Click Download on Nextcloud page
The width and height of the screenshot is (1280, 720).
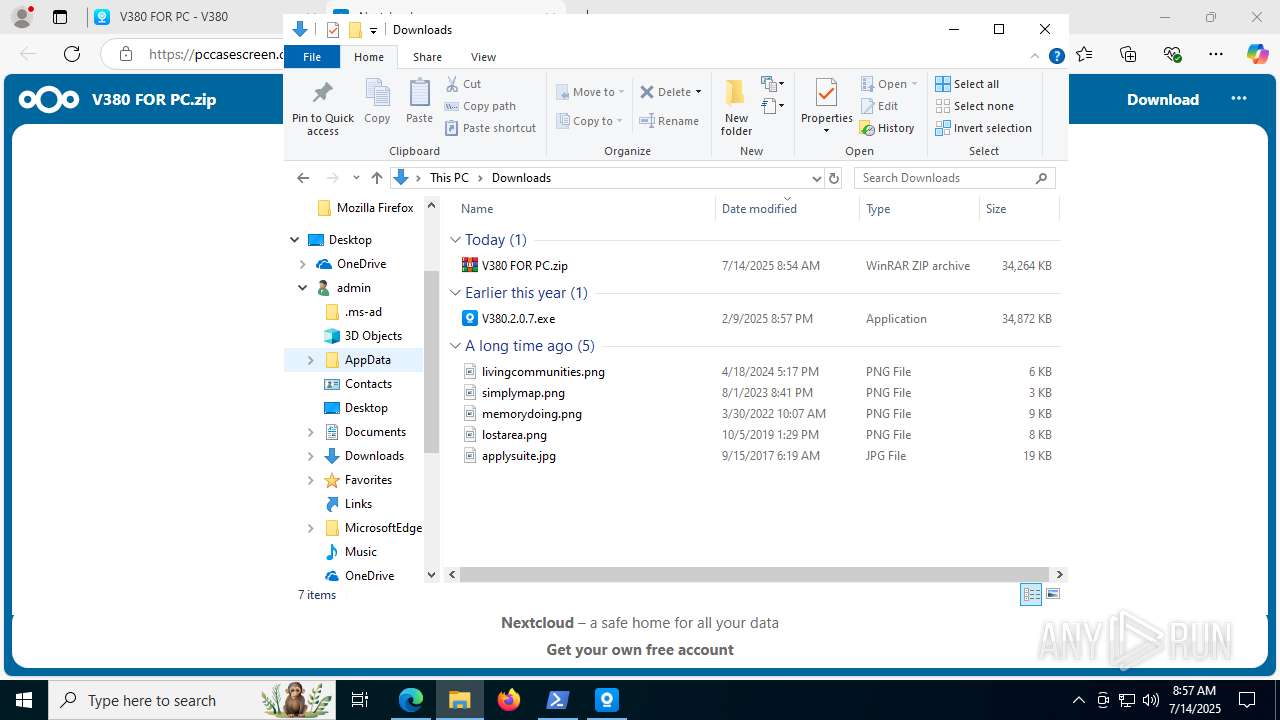[x=1162, y=99]
